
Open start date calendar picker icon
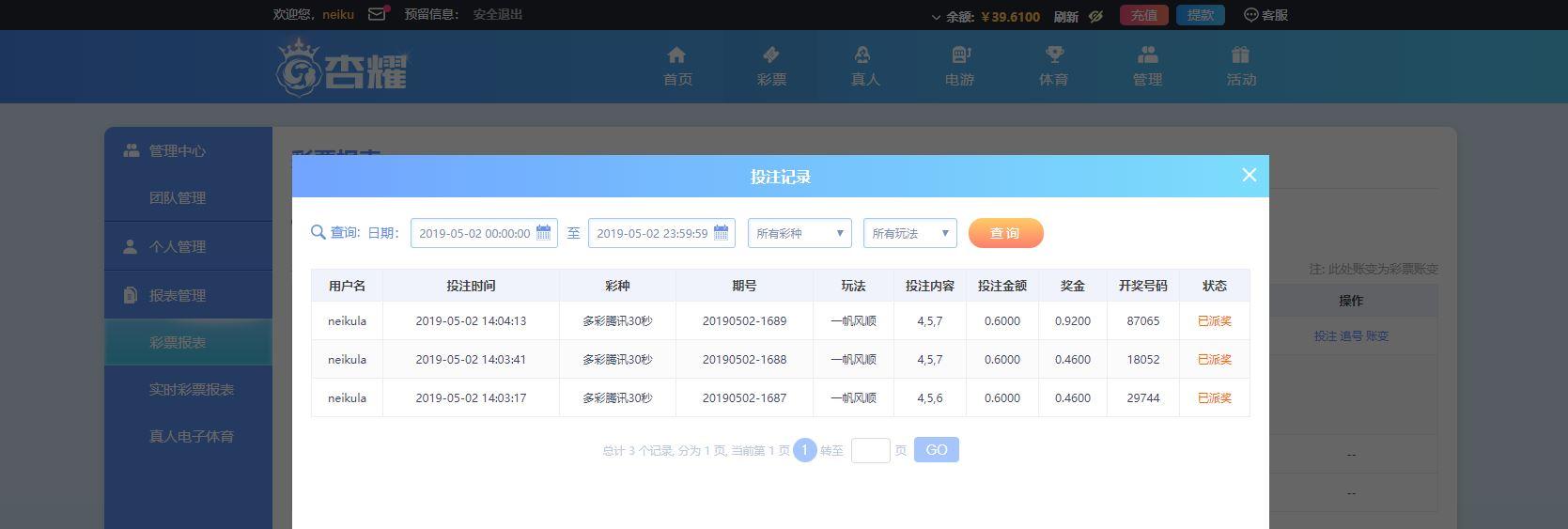[x=544, y=233]
